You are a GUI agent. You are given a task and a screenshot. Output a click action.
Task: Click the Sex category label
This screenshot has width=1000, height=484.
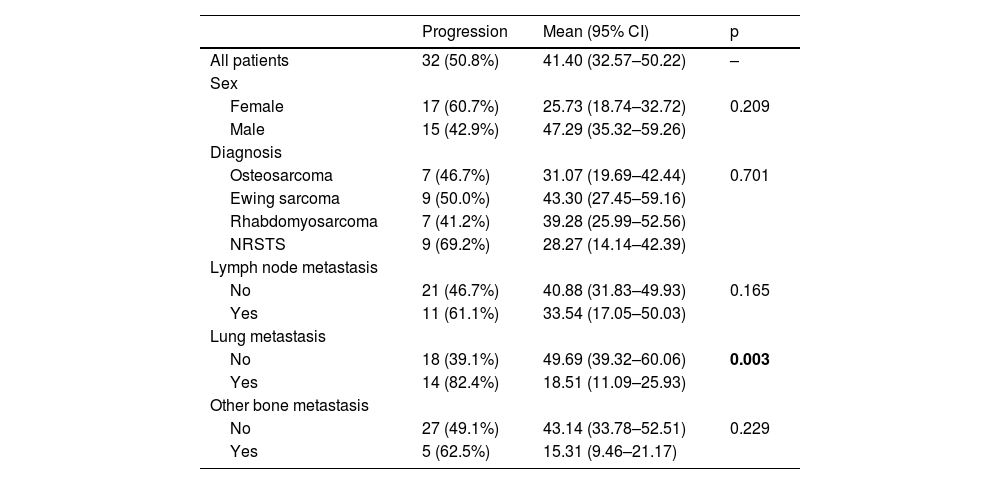[x=223, y=83]
